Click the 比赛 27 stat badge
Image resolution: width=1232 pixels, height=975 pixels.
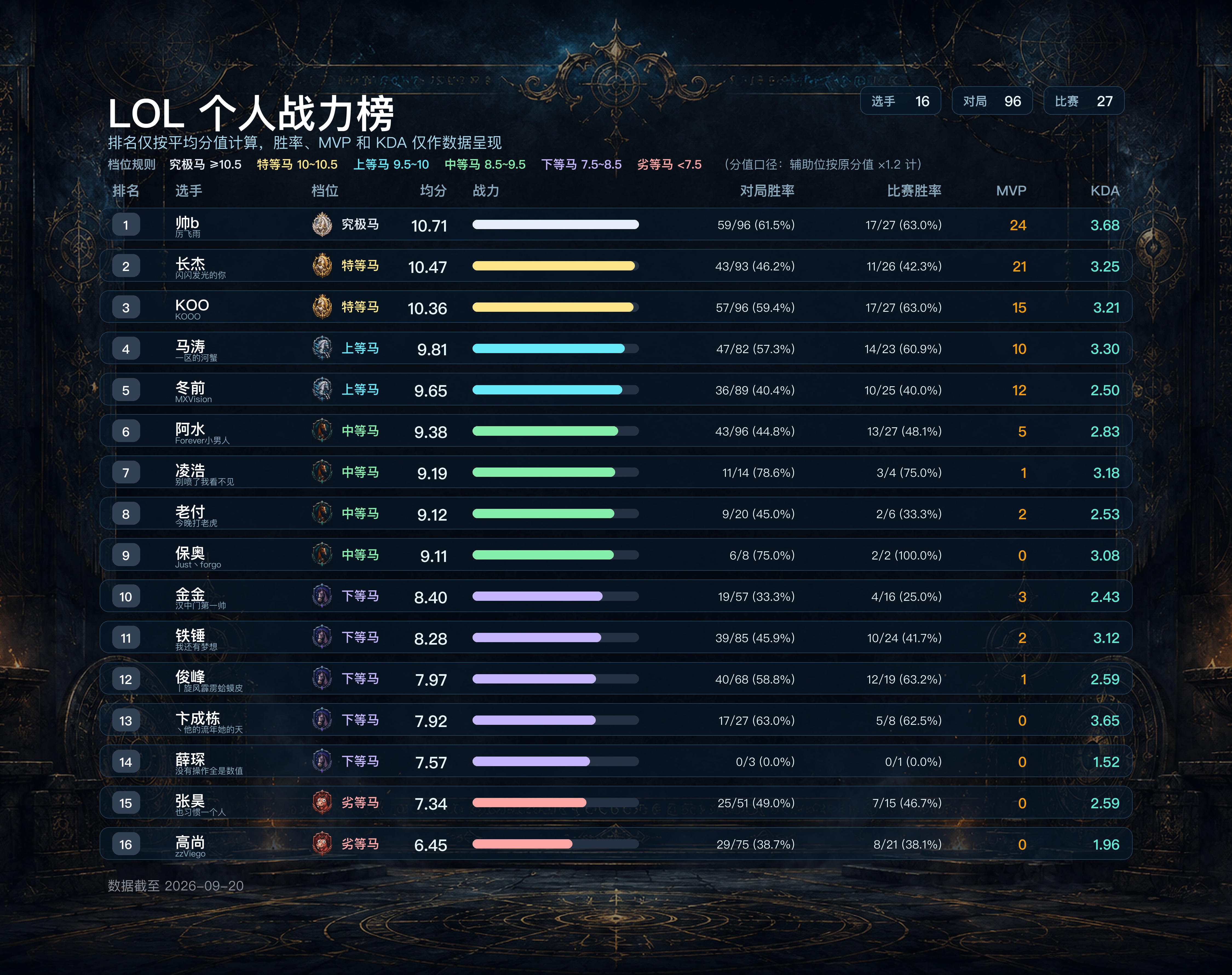(1084, 101)
